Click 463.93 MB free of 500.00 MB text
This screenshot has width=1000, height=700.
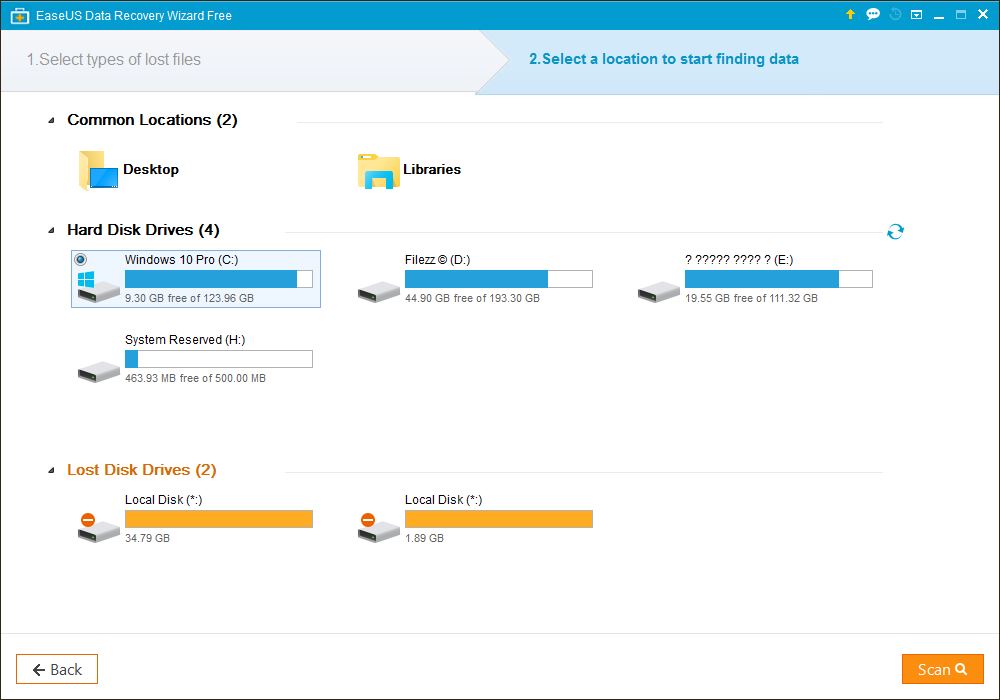[195, 378]
